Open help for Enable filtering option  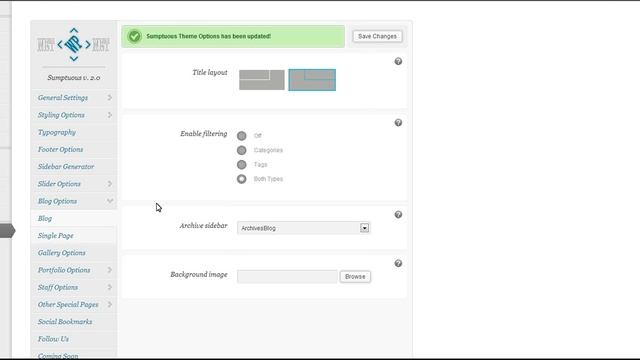pyautogui.click(x=398, y=122)
